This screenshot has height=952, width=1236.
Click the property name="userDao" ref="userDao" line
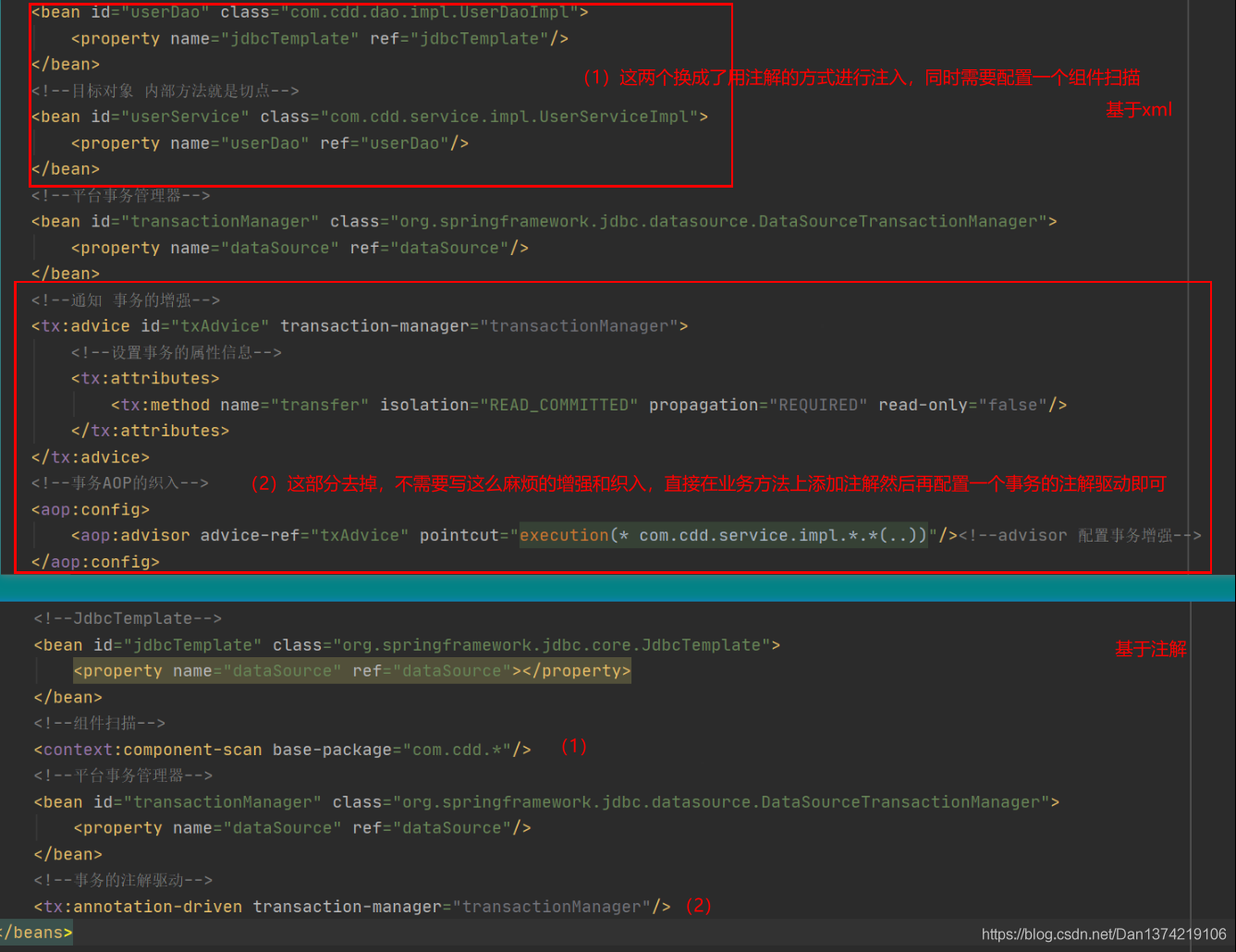tap(270, 143)
